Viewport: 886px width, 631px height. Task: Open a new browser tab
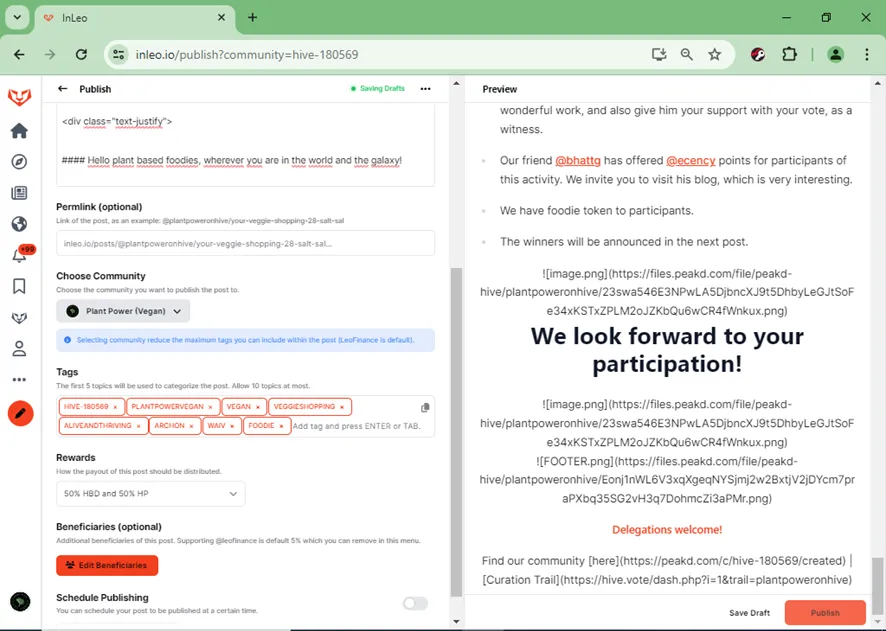[253, 18]
